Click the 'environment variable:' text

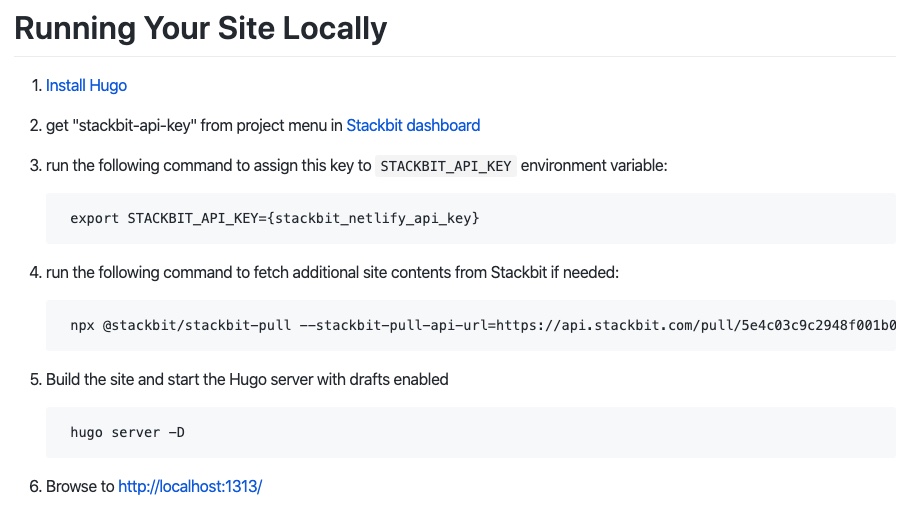click(x=594, y=165)
